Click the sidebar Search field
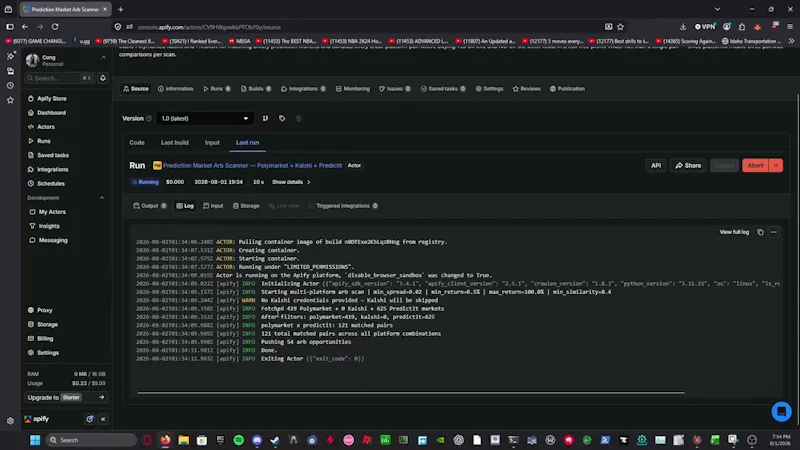 click(60, 78)
